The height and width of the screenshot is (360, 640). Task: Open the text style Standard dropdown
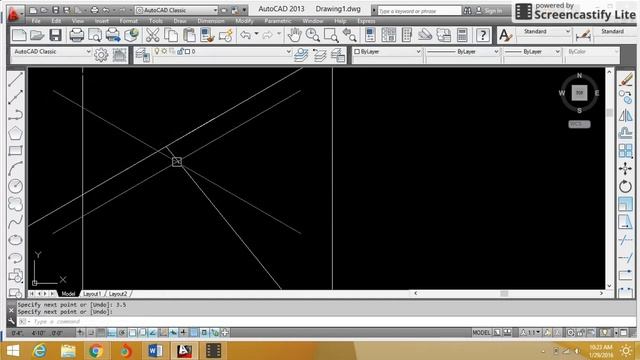[x=568, y=31]
